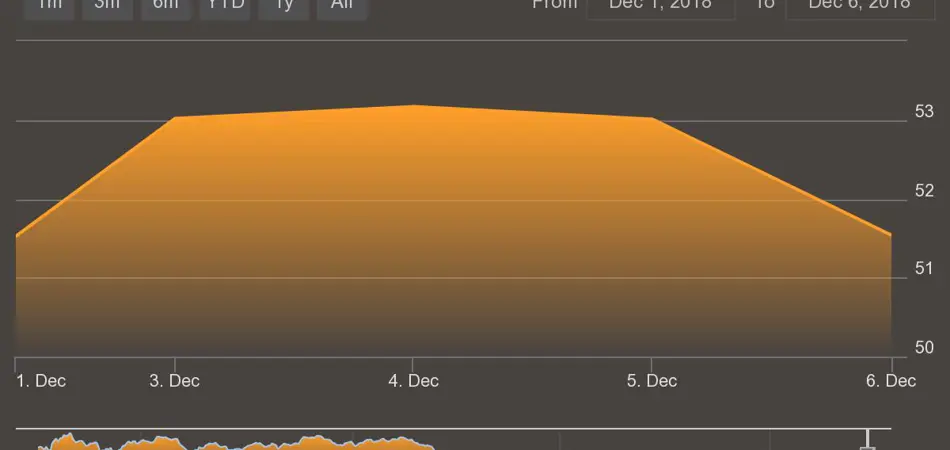The image size is (950, 450).
Task: Click the data point at 4. Dec peak
Action: tap(413, 105)
